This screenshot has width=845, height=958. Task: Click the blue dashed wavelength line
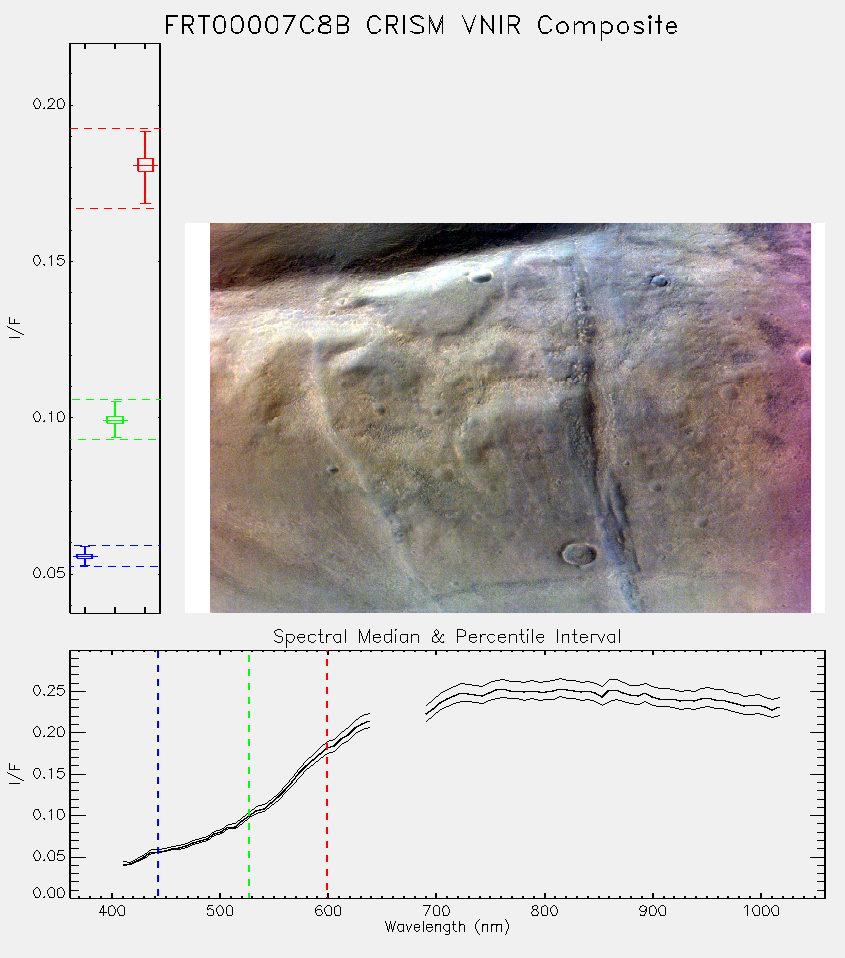coord(158,773)
